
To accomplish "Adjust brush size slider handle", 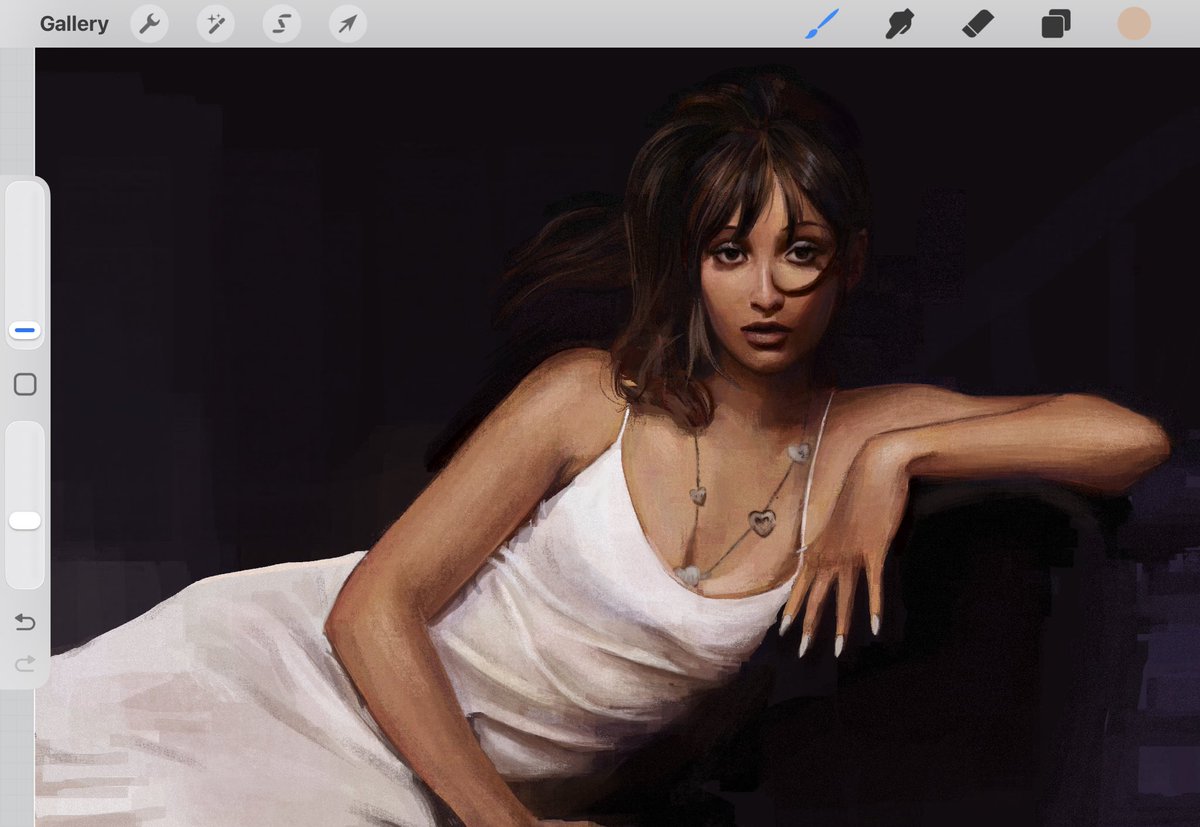I will (25, 329).
